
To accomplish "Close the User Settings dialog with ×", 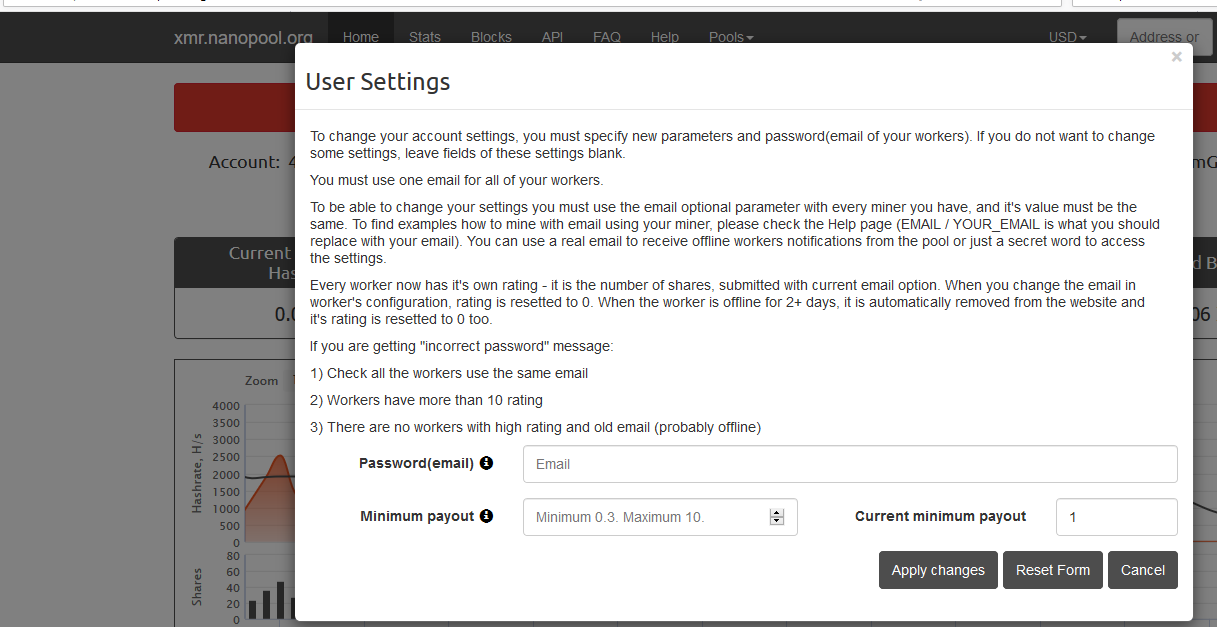I will point(1176,57).
